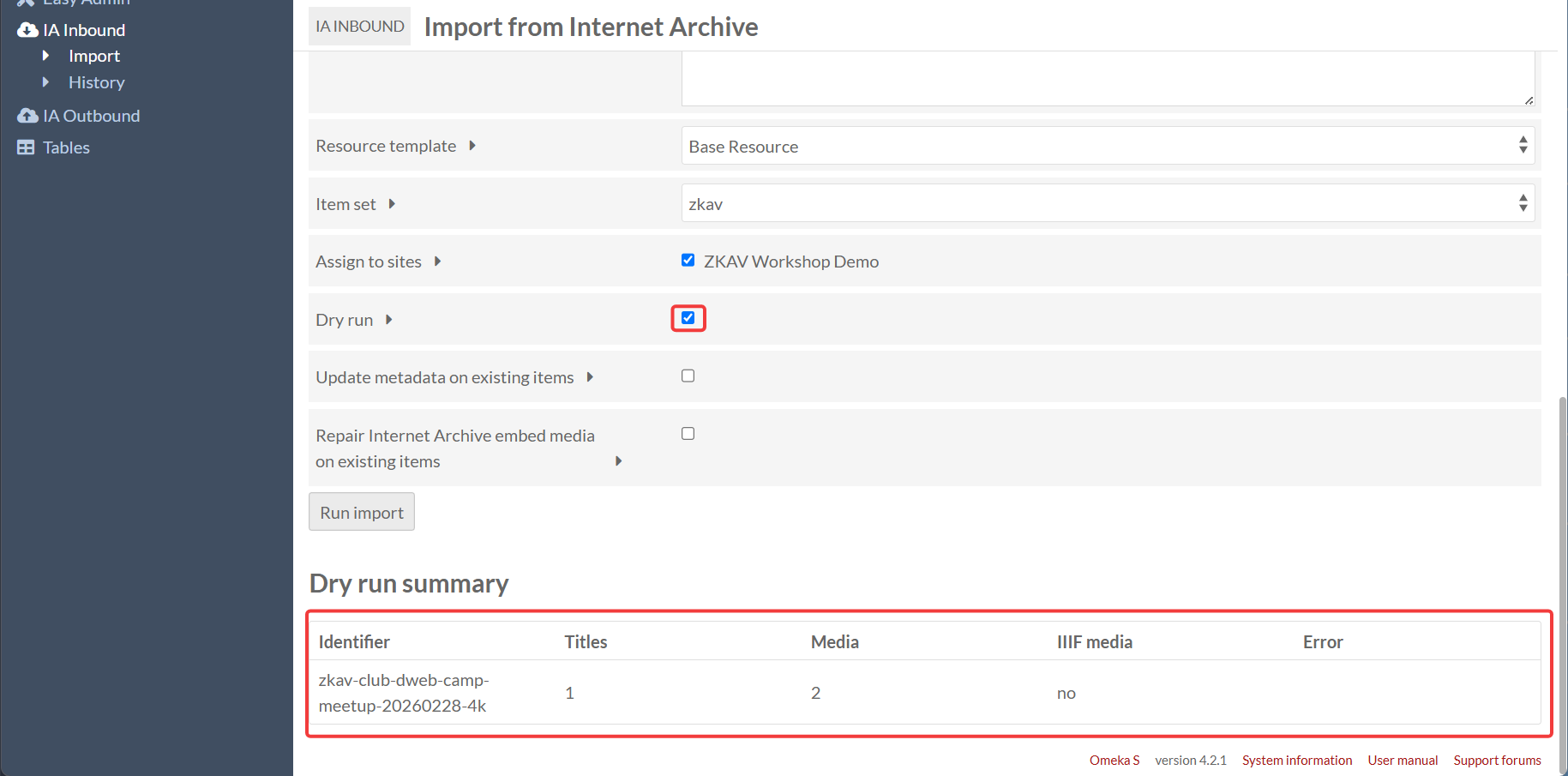Click the arrow beside History in the sidebar
1568x776 pixels.
click(x=45, y=82)
